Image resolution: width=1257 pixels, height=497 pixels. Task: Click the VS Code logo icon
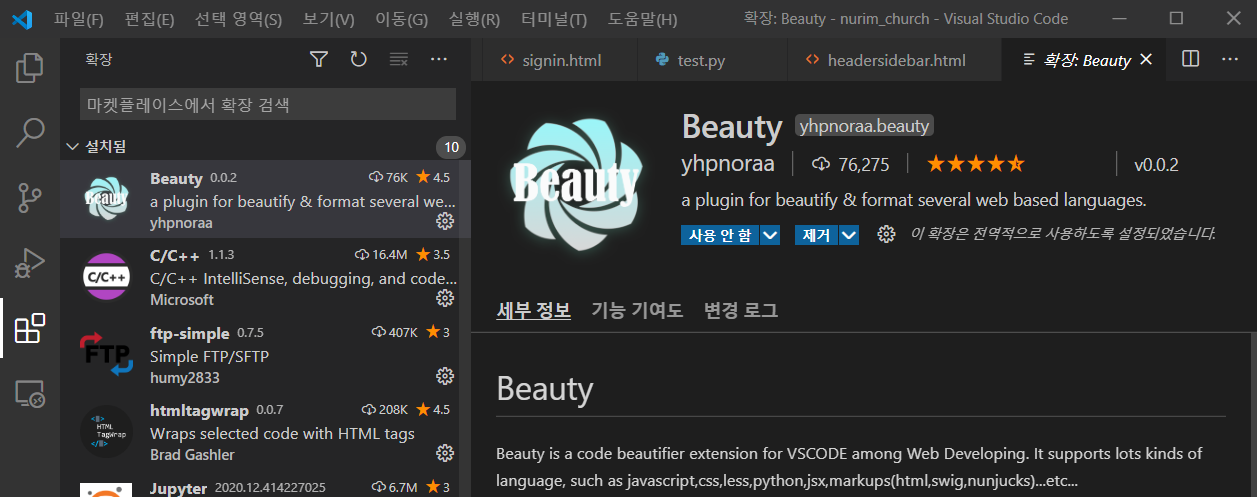point(22,19)
